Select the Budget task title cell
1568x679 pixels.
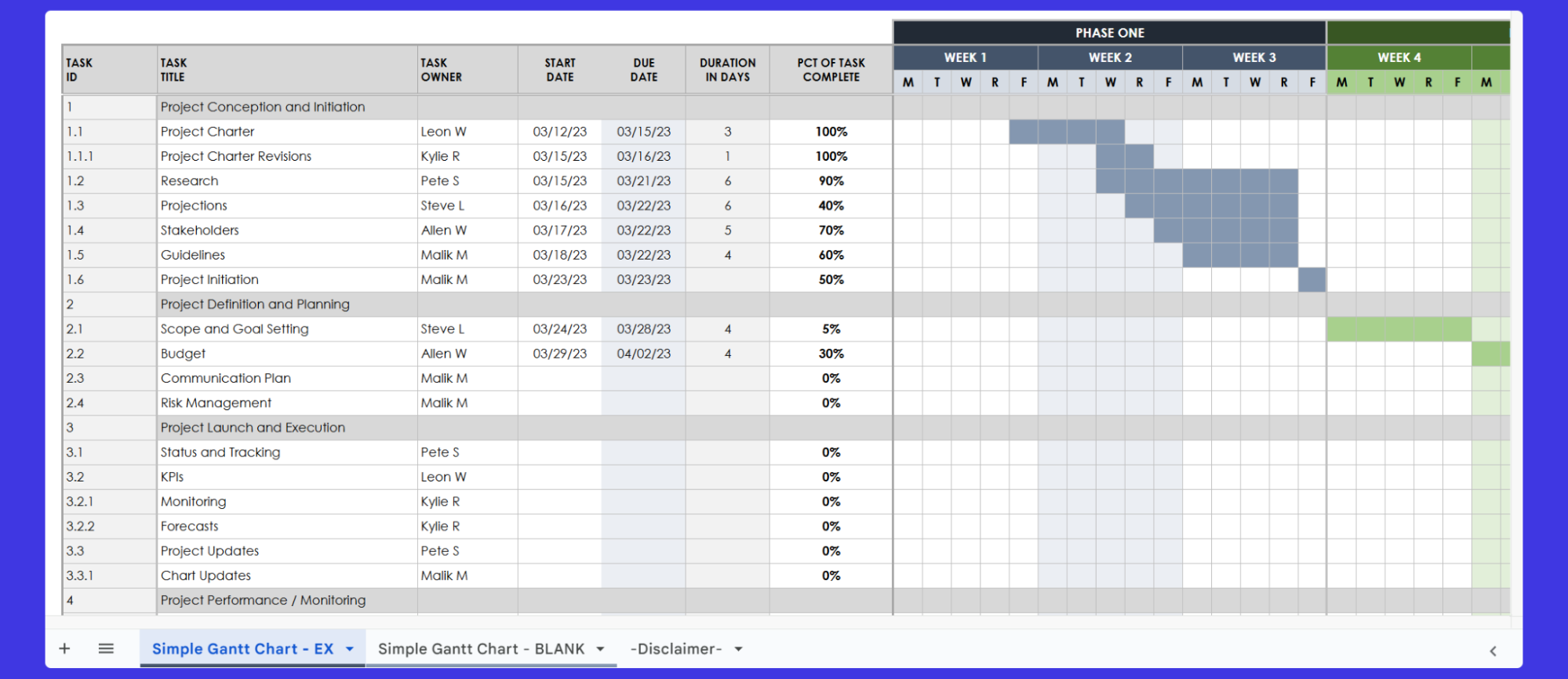tap(287, 354)
